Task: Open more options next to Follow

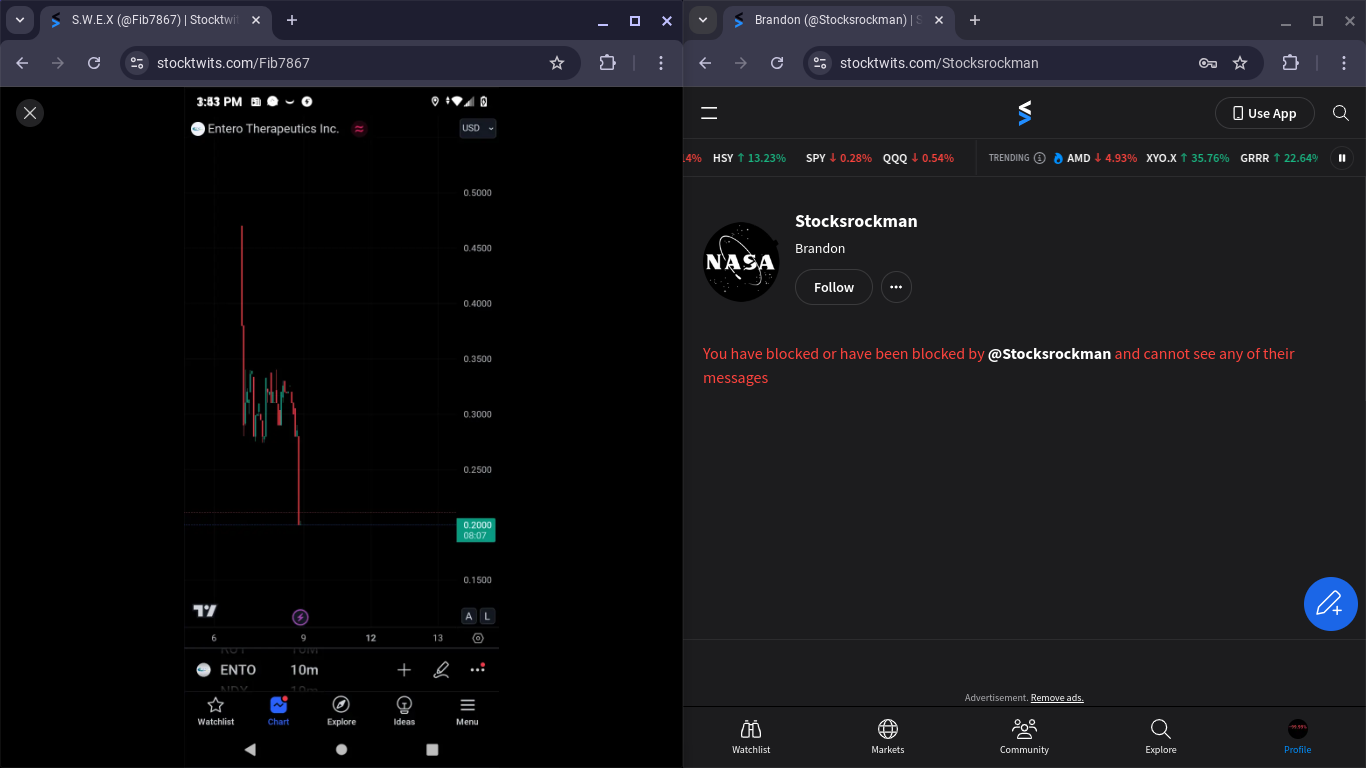Action: click(x=896, y=287)
